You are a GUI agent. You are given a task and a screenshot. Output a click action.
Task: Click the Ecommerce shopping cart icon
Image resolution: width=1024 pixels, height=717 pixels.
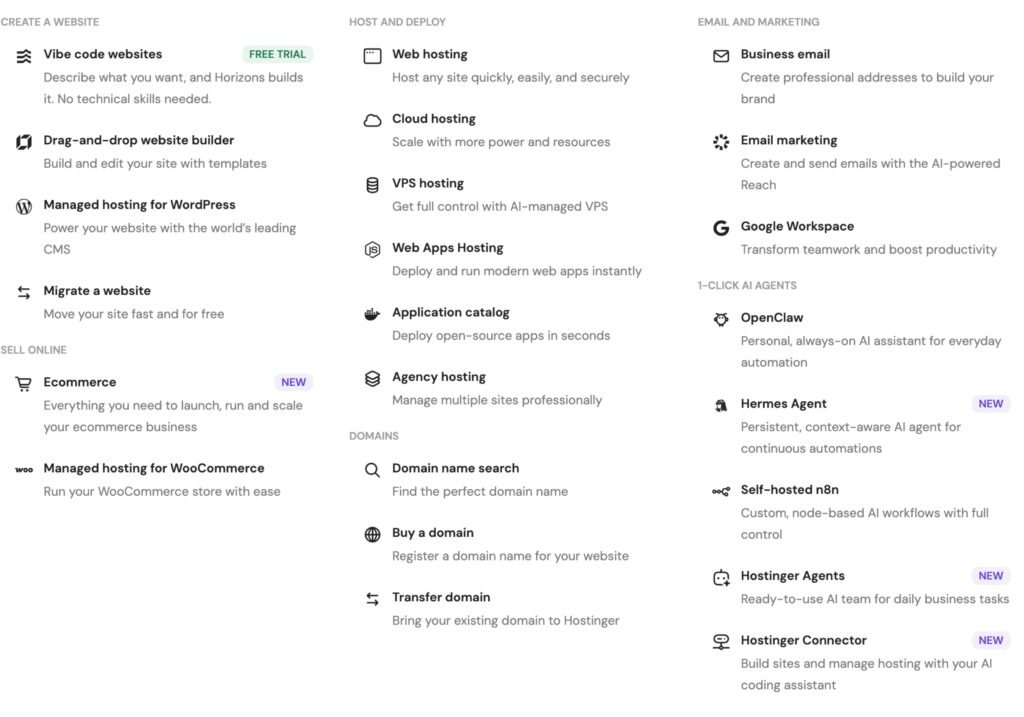(24, 384)
